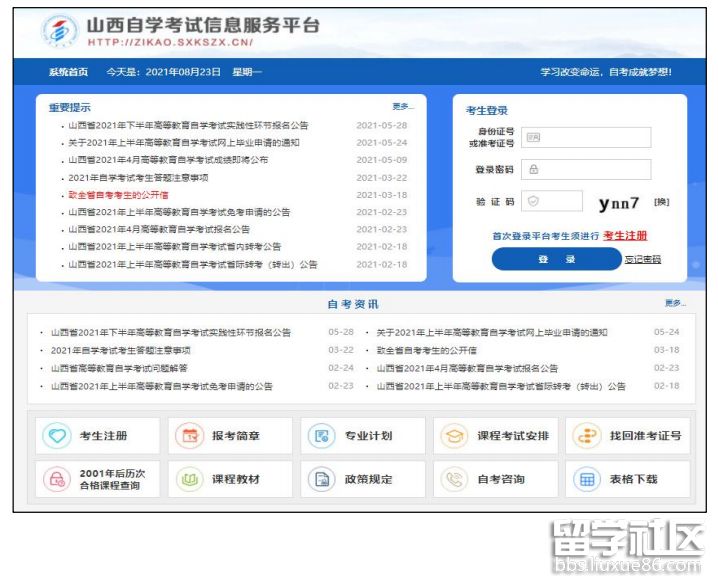Click the 验证码 input box
This screenshot has width=718, height=587.
pos(552,201)
